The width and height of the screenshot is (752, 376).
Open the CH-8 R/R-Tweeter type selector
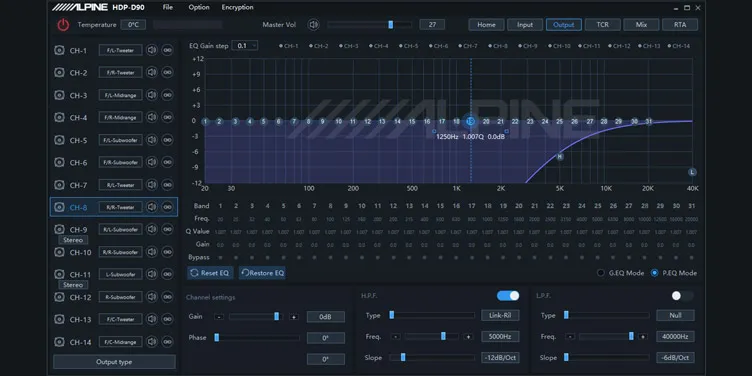[120, 207]
